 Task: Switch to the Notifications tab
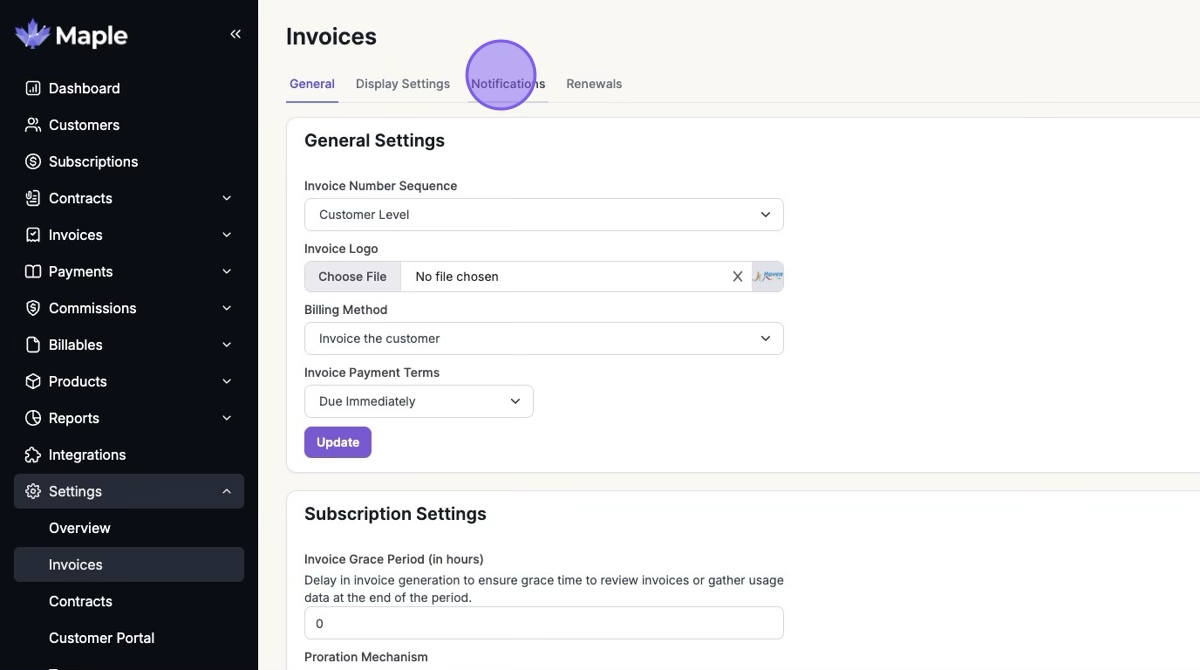pyautogui.click(x=508, y=84)
